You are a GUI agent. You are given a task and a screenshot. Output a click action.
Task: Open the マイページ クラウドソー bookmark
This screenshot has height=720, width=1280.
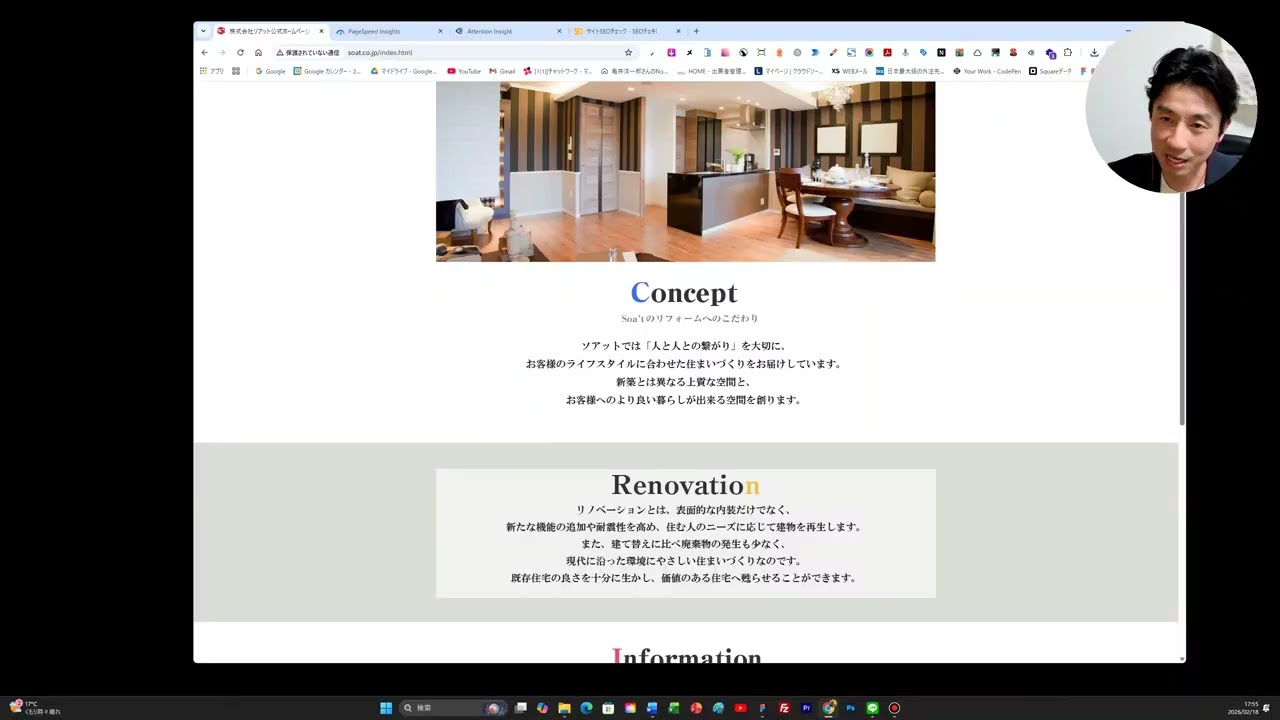[790, 71]
